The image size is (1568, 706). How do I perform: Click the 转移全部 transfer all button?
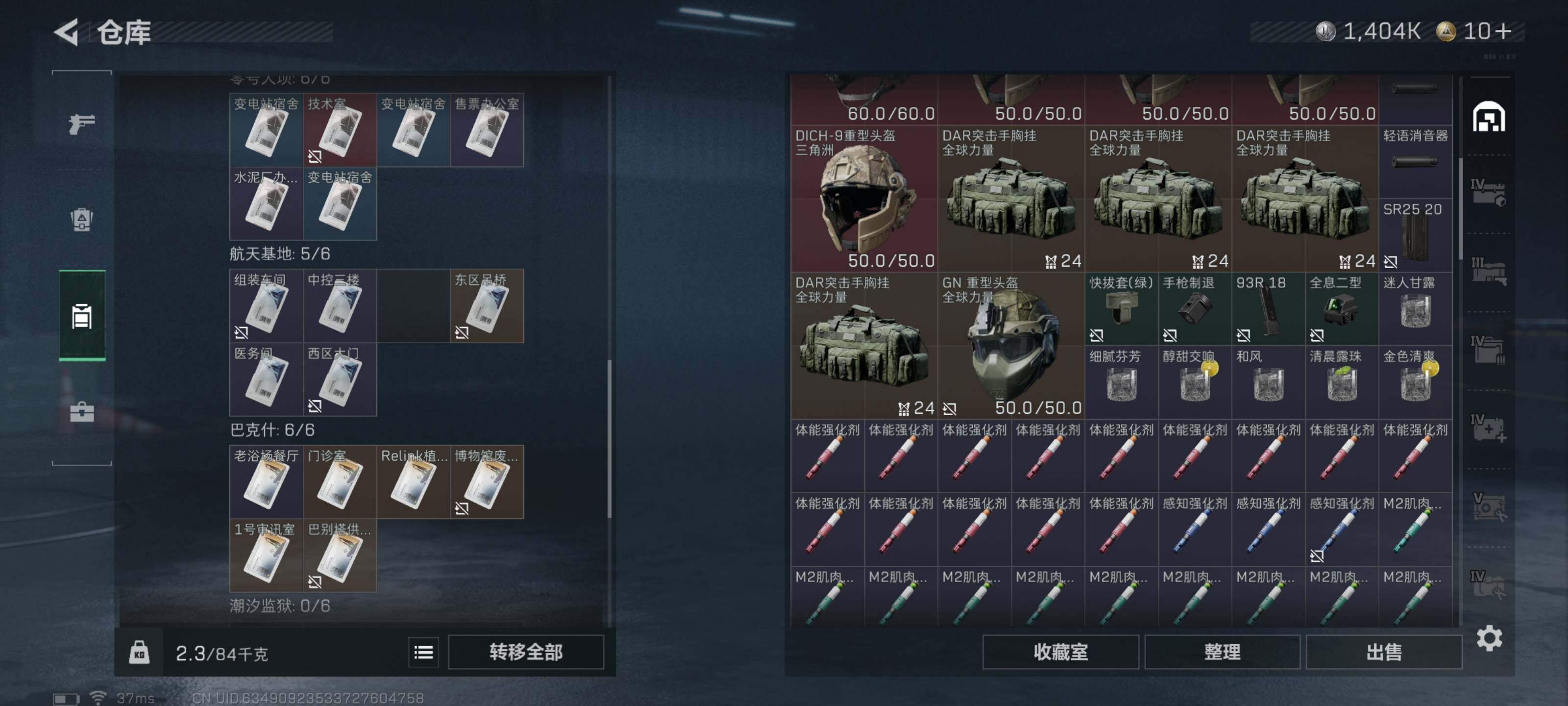pos(526,653)
